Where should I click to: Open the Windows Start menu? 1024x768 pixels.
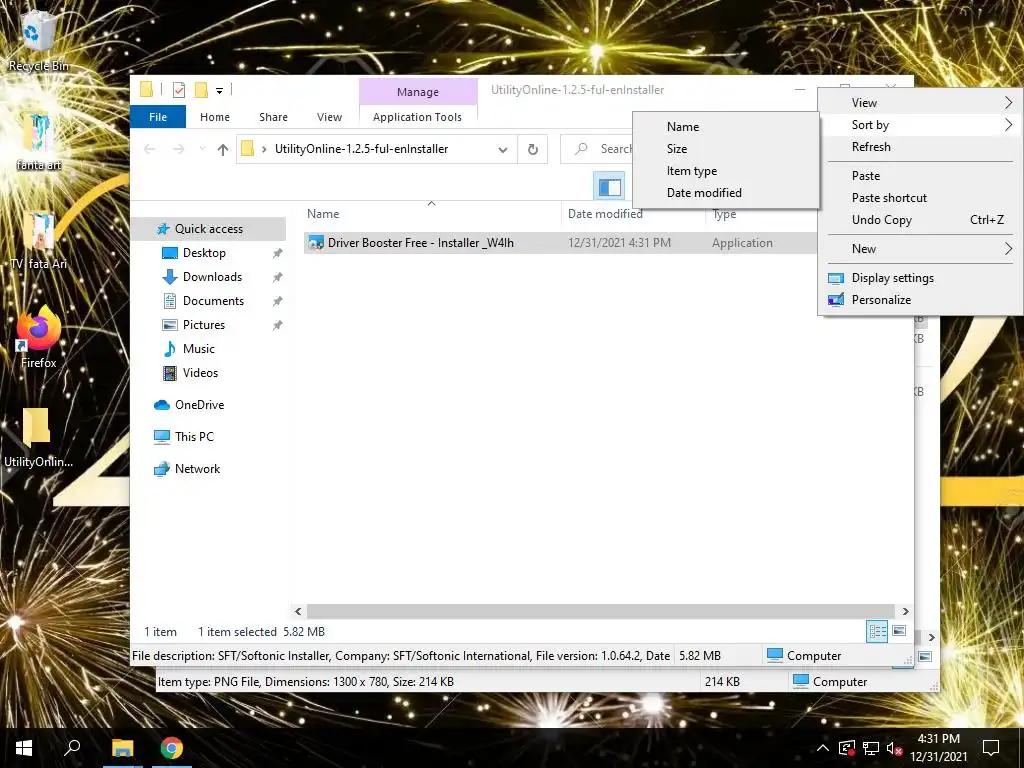tap(24, 748)
